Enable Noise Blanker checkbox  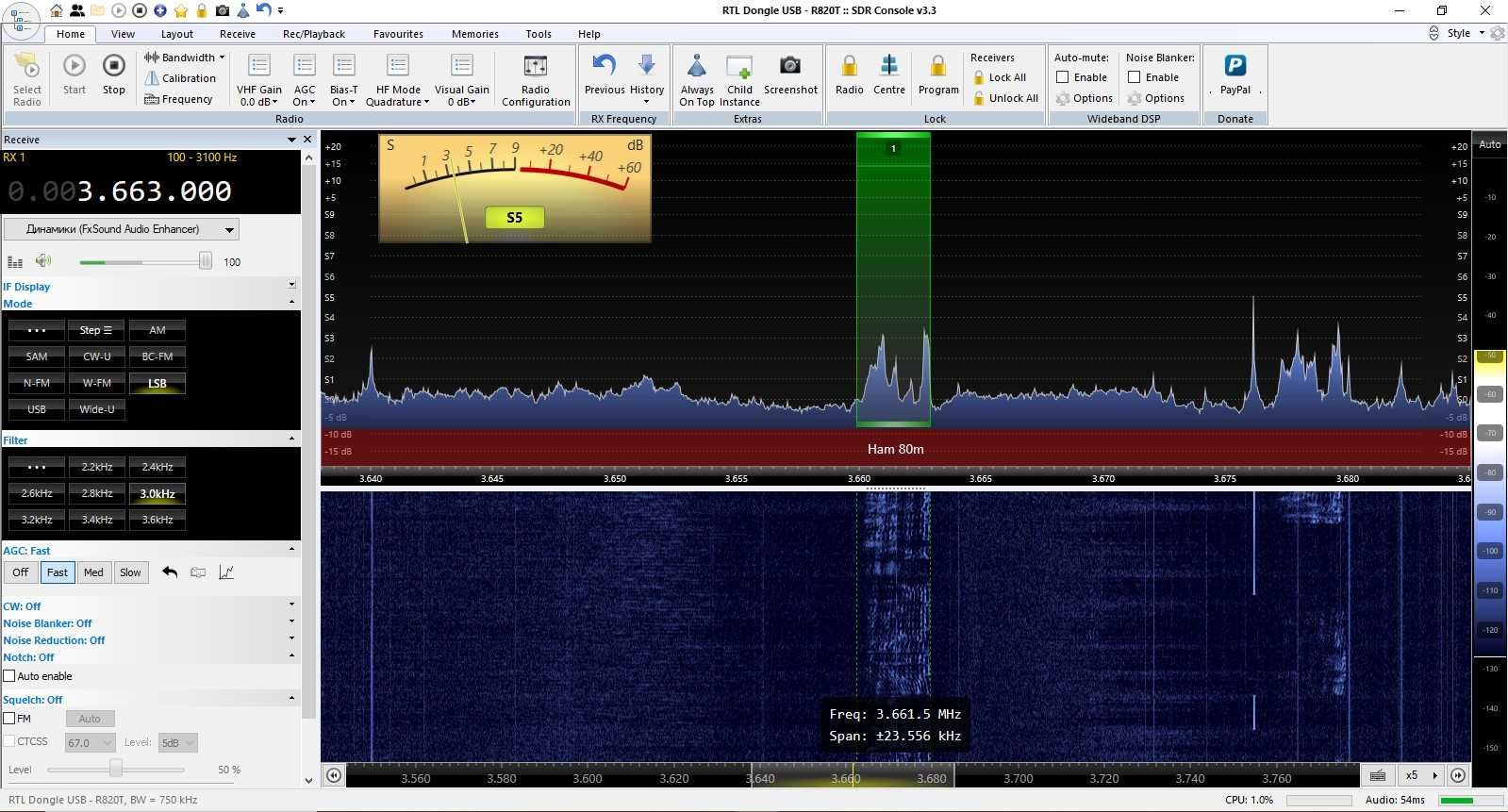click(x=1135, y=77)
